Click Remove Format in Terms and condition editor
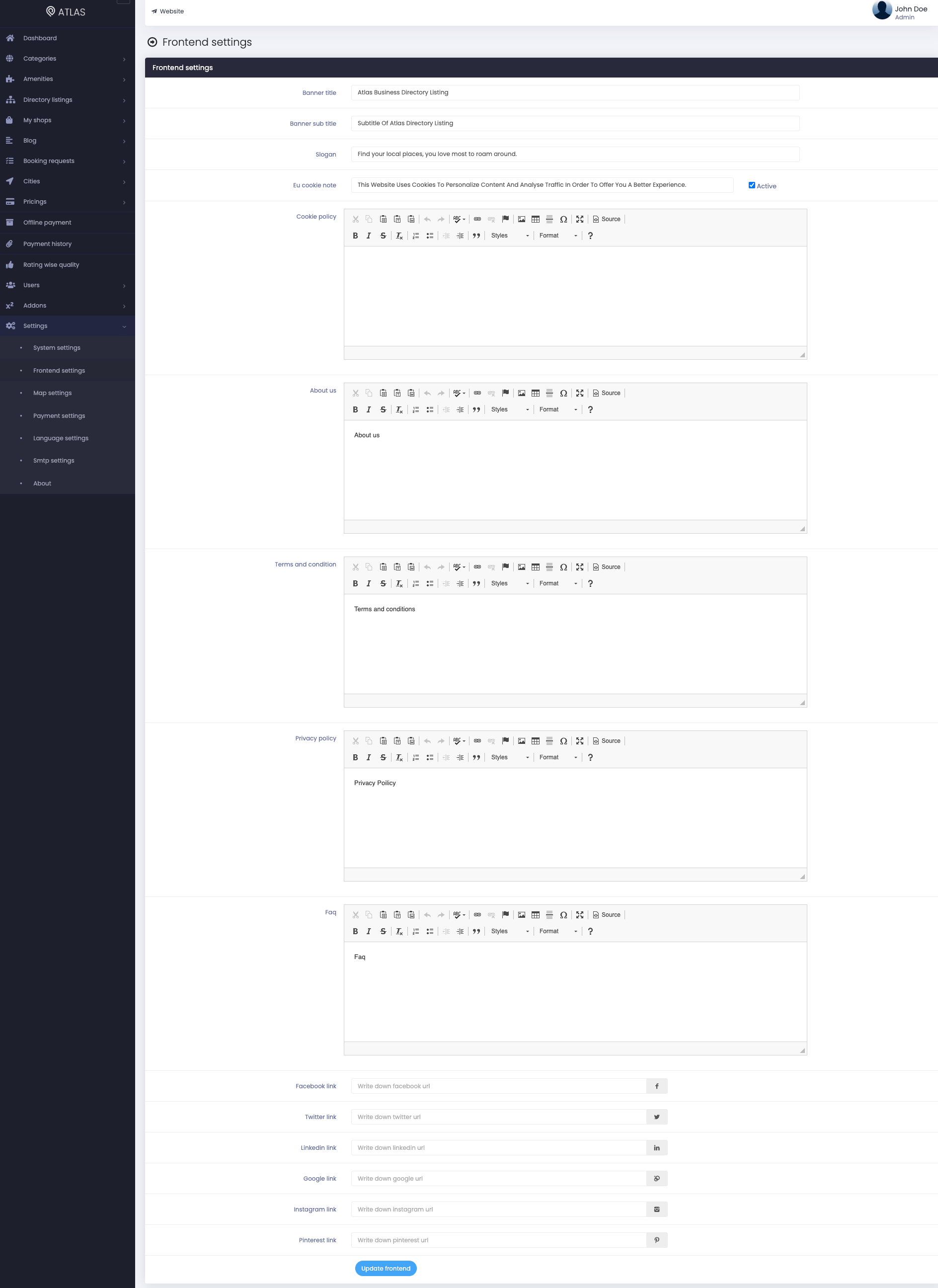 coord(400,583)
